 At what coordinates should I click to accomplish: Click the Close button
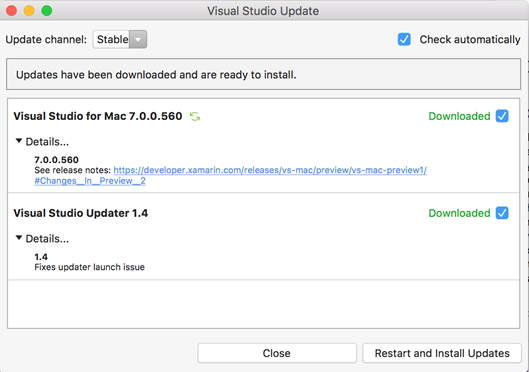[277, 353]
